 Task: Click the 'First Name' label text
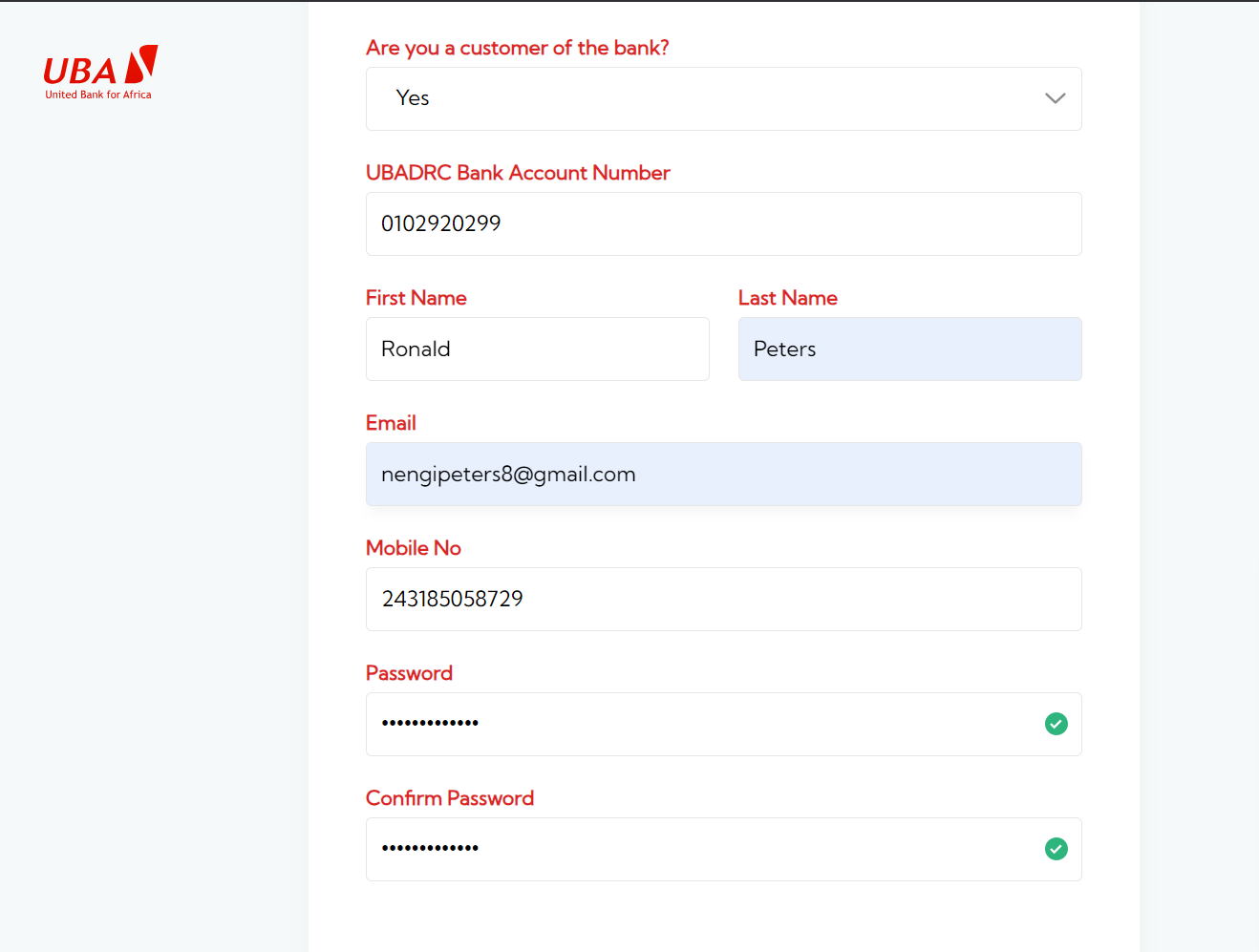coord(416,298)
